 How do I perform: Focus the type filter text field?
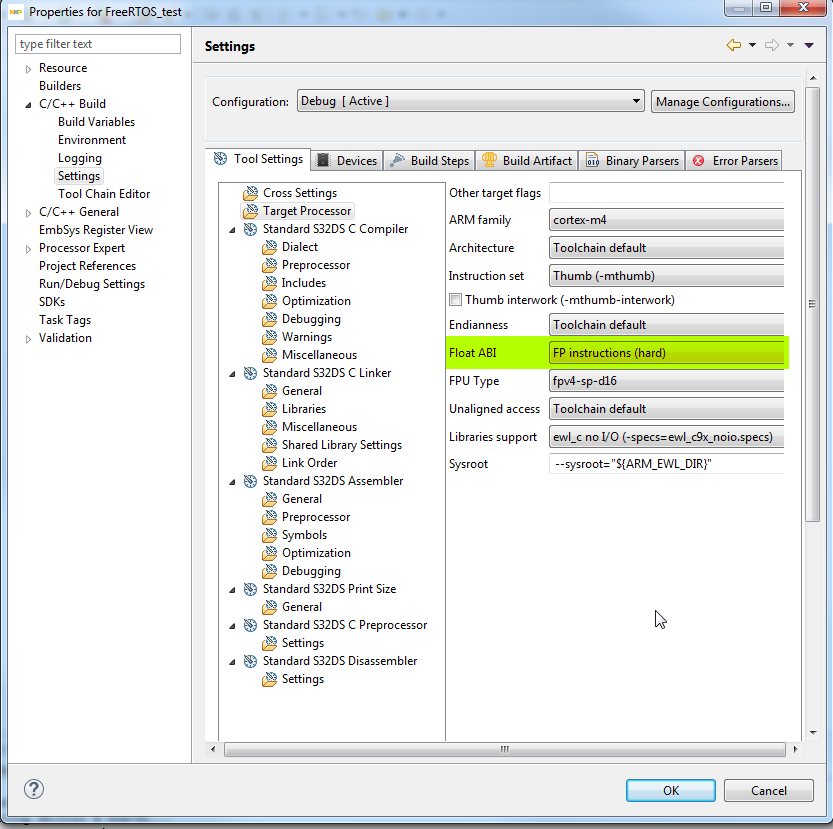coord(98,44)
